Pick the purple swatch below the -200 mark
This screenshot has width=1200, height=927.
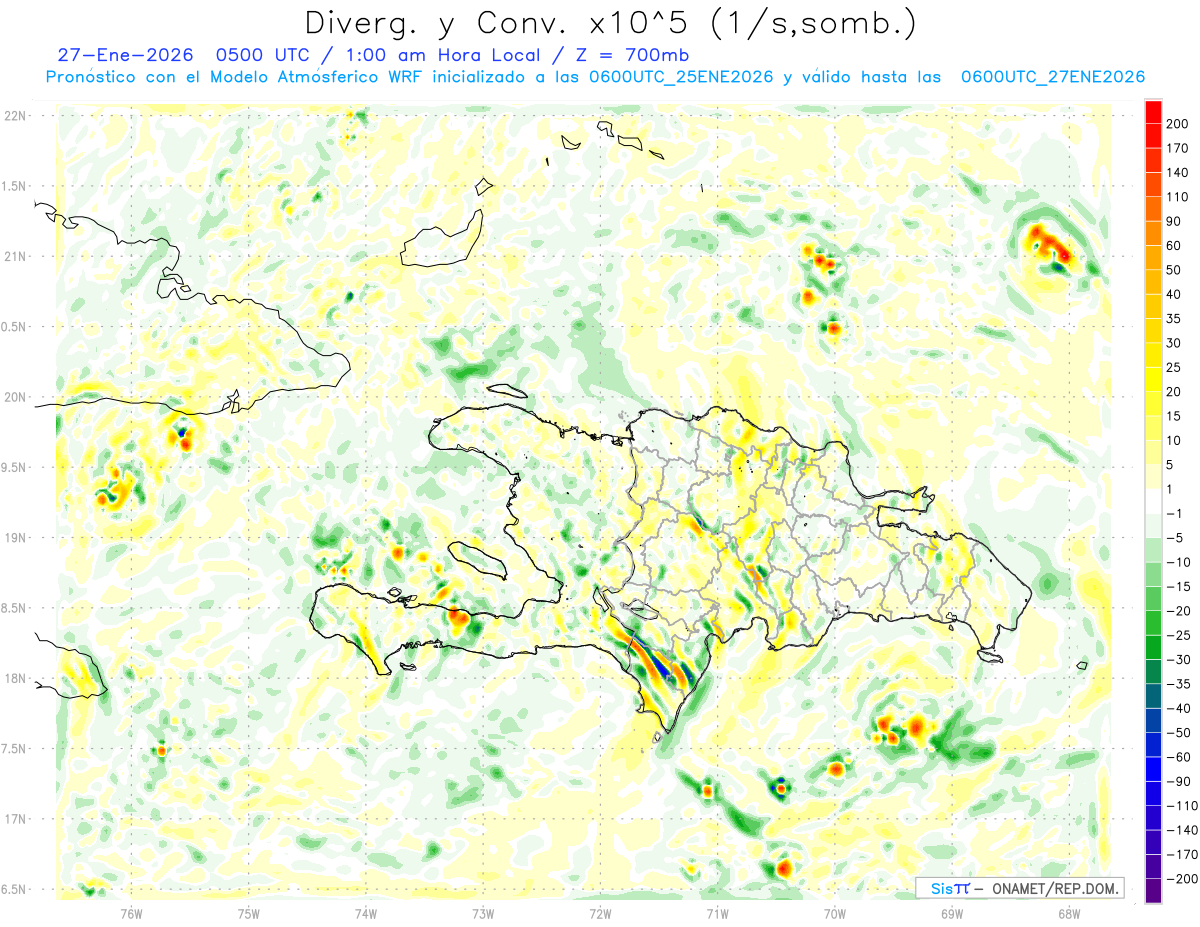(x=1153, y=891)
